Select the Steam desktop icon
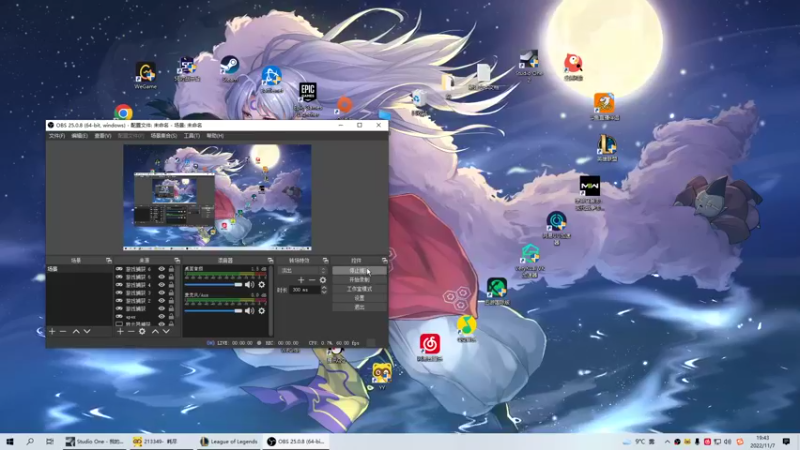This screenshot has height=450, width=800. 230,69
